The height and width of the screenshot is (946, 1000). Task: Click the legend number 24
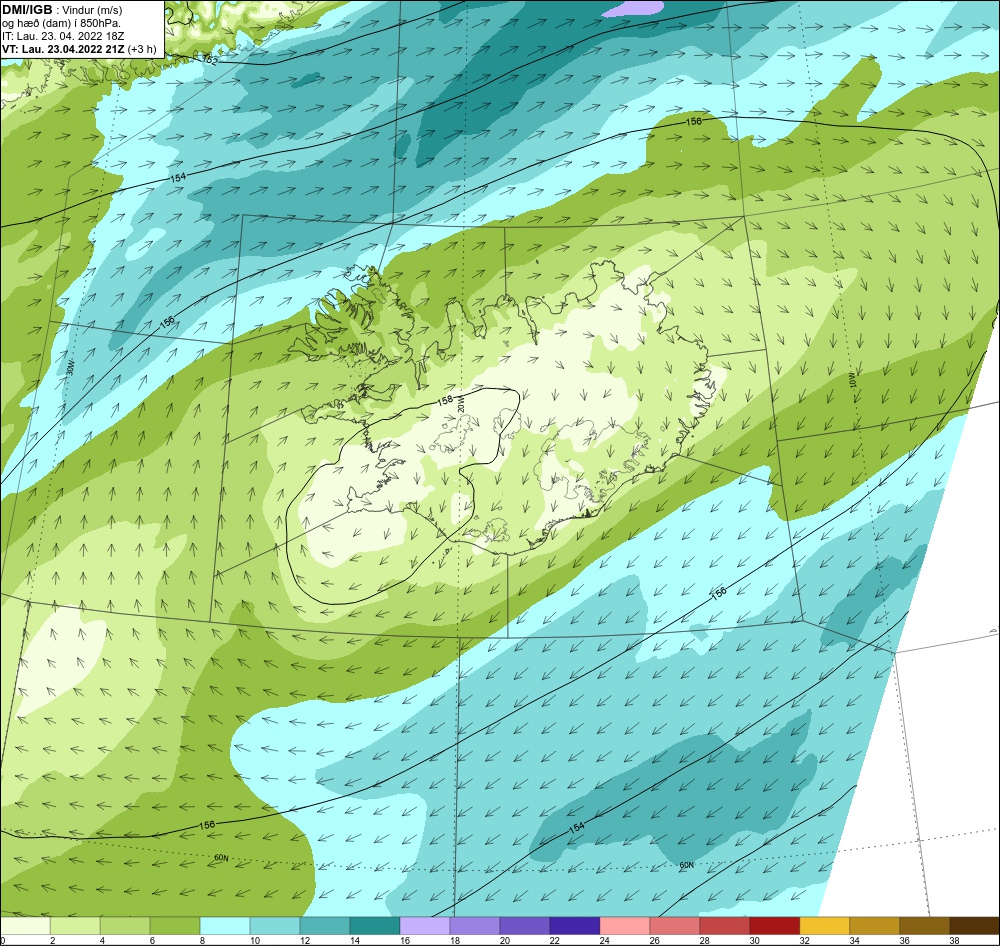coord(604,940)
